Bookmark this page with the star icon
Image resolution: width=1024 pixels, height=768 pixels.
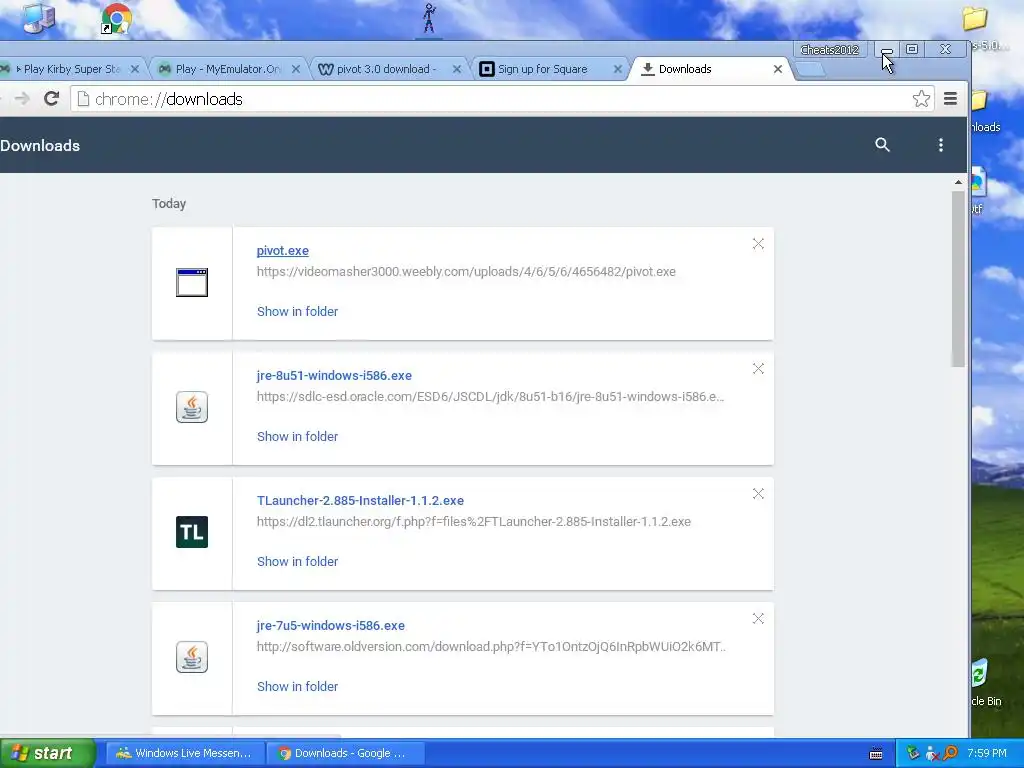(921, 99)
